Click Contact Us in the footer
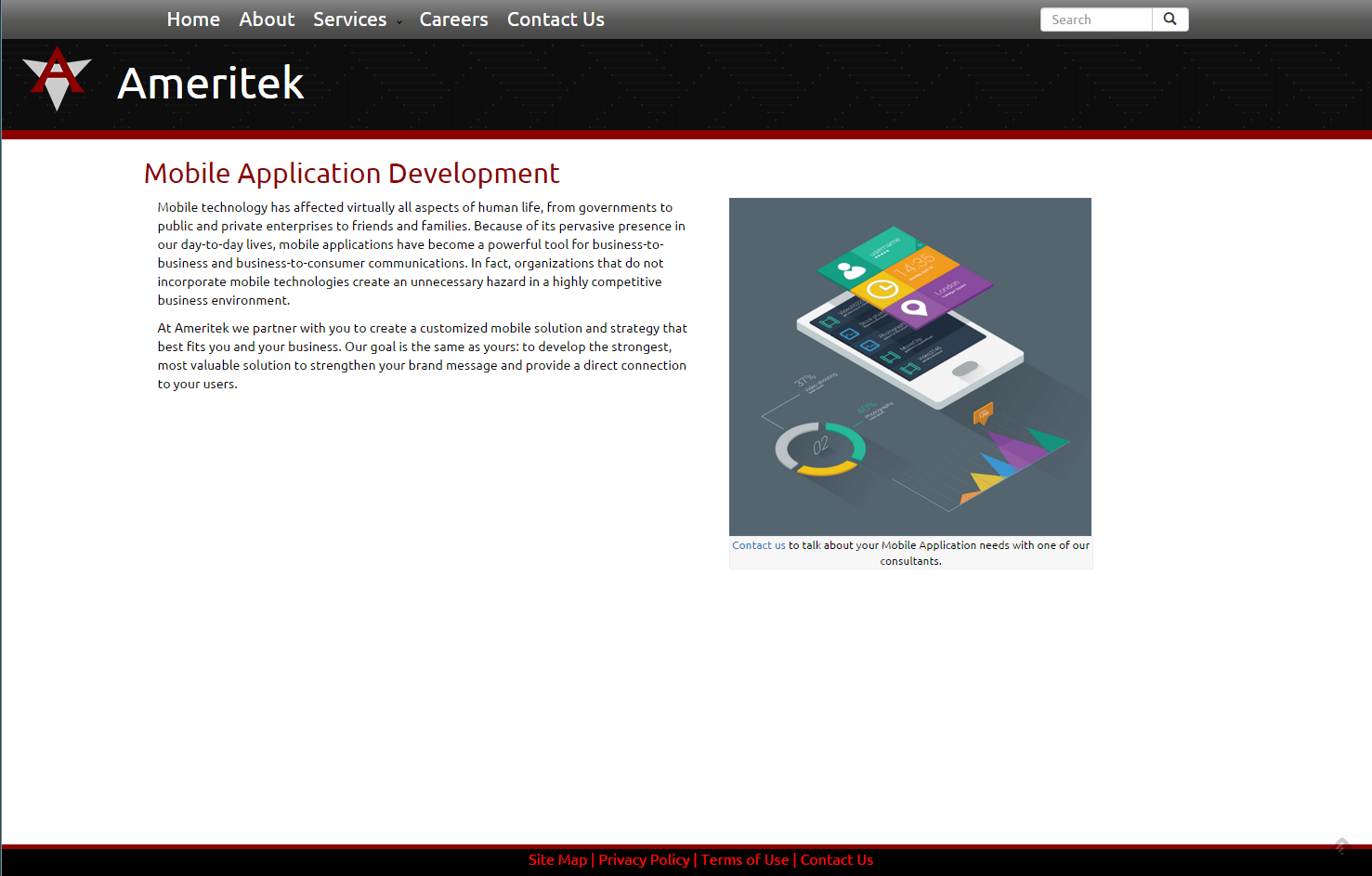1372x876 pixels. pos(836,860)
